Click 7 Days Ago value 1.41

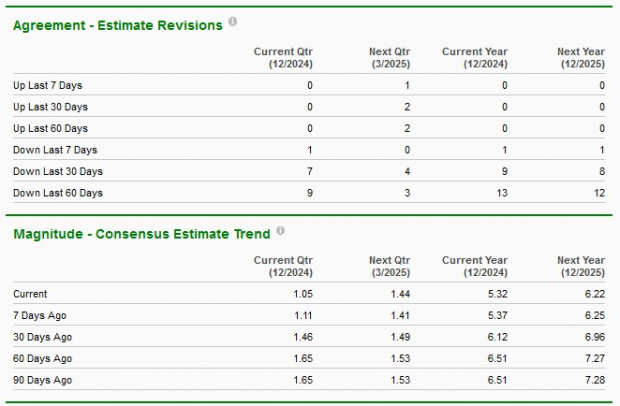click(401, 315)
